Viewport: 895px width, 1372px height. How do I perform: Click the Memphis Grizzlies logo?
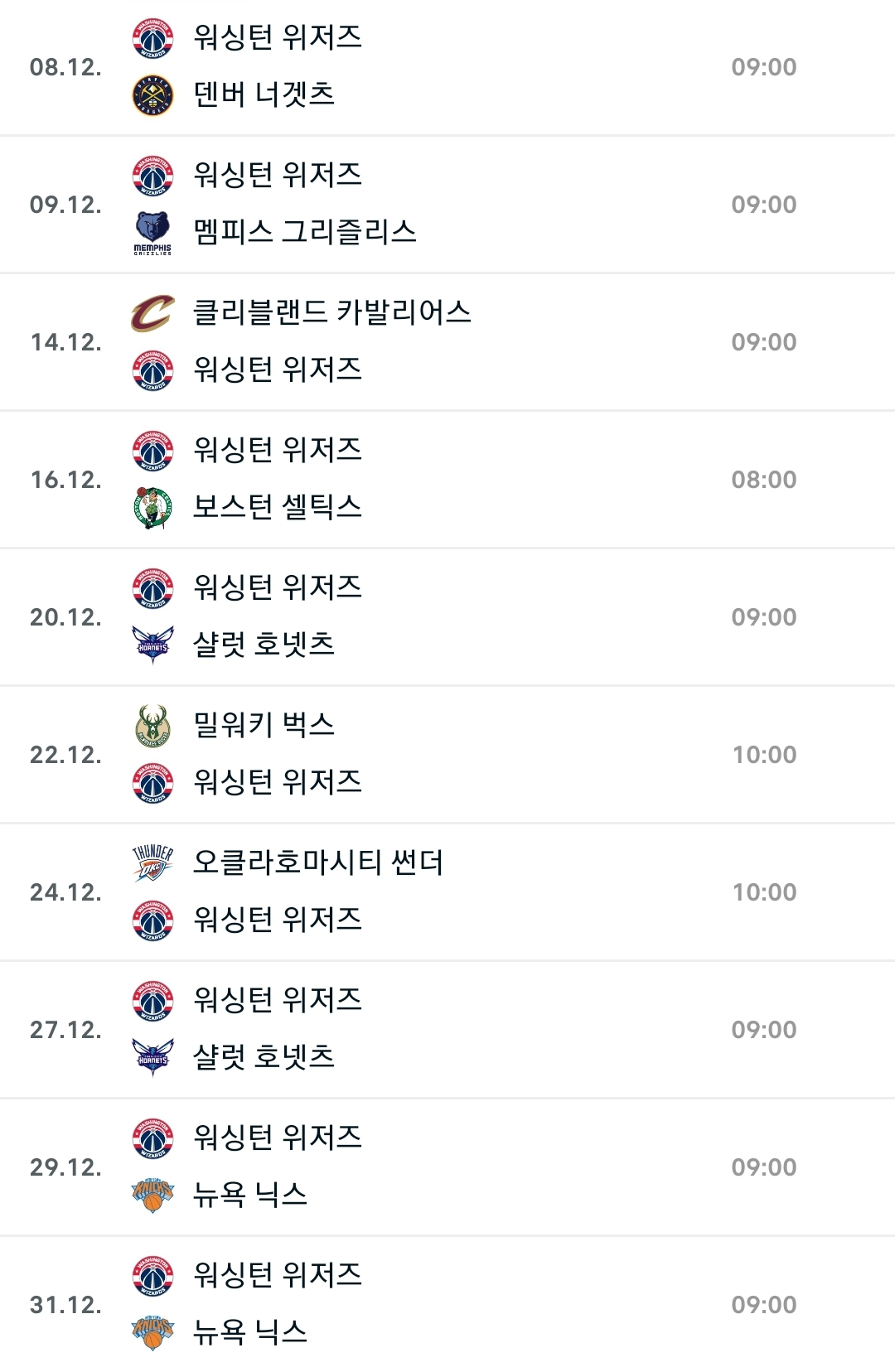pos(153,232)
